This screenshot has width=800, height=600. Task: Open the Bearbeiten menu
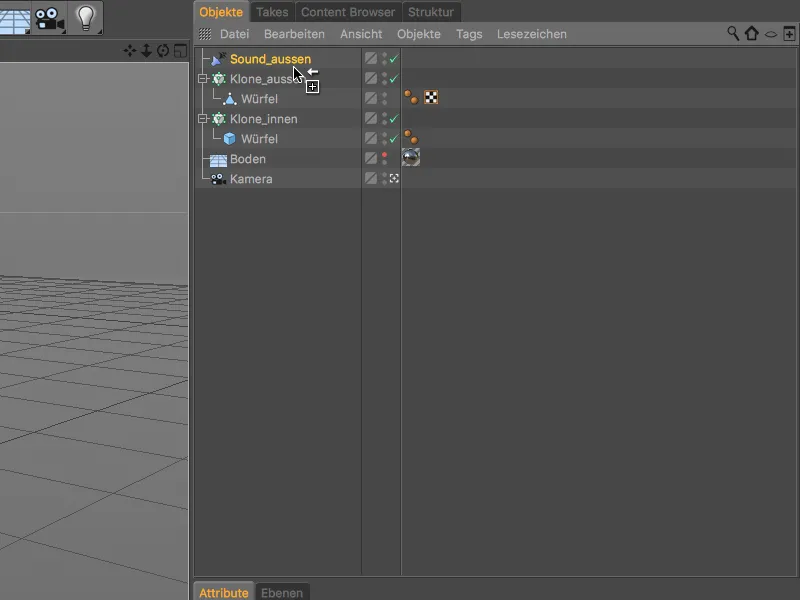[294, 34]
